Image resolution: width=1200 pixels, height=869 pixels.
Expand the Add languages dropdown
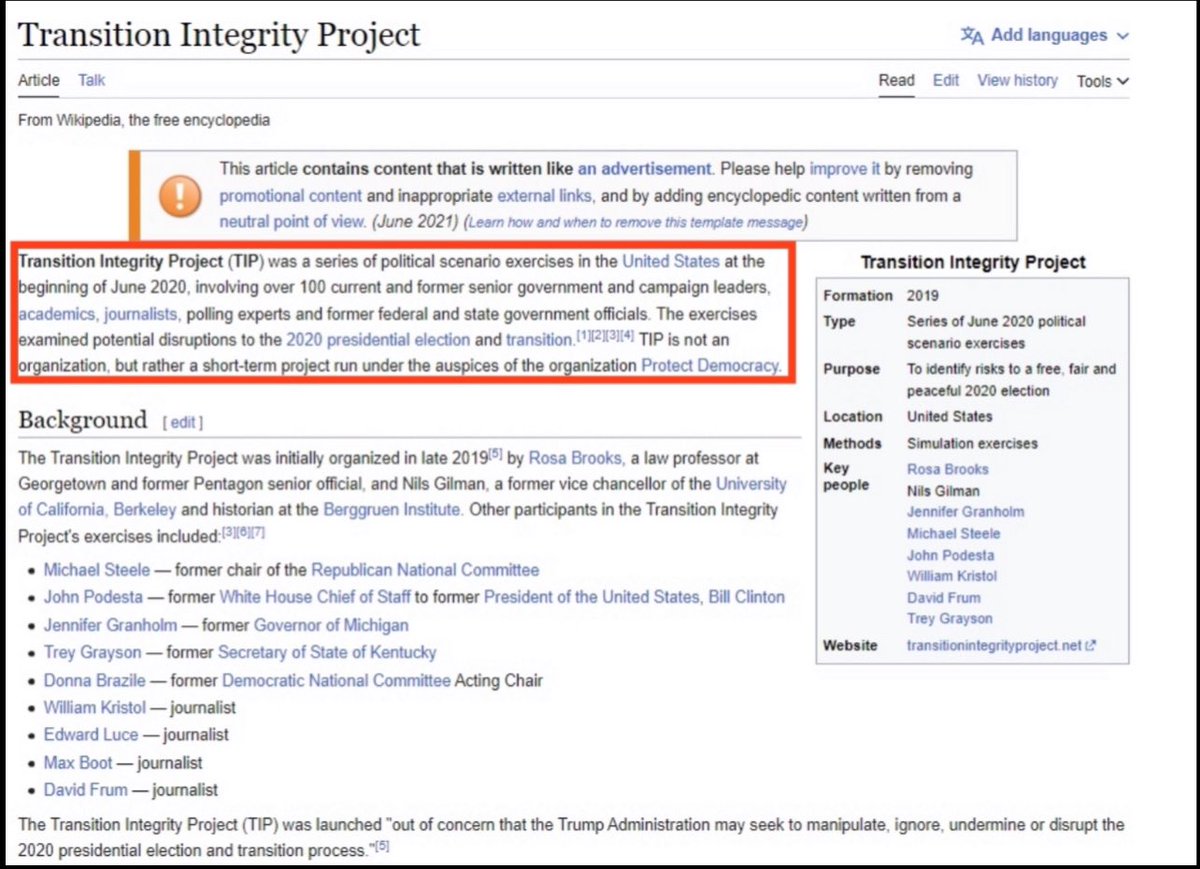(1123, 36)
